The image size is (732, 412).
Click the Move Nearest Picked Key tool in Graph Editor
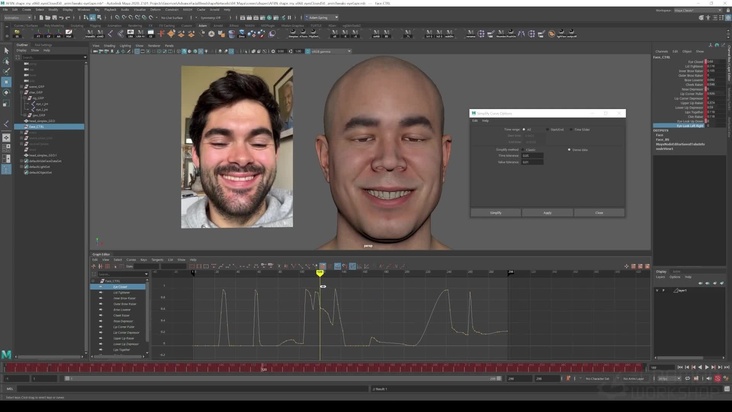[94, 266]
